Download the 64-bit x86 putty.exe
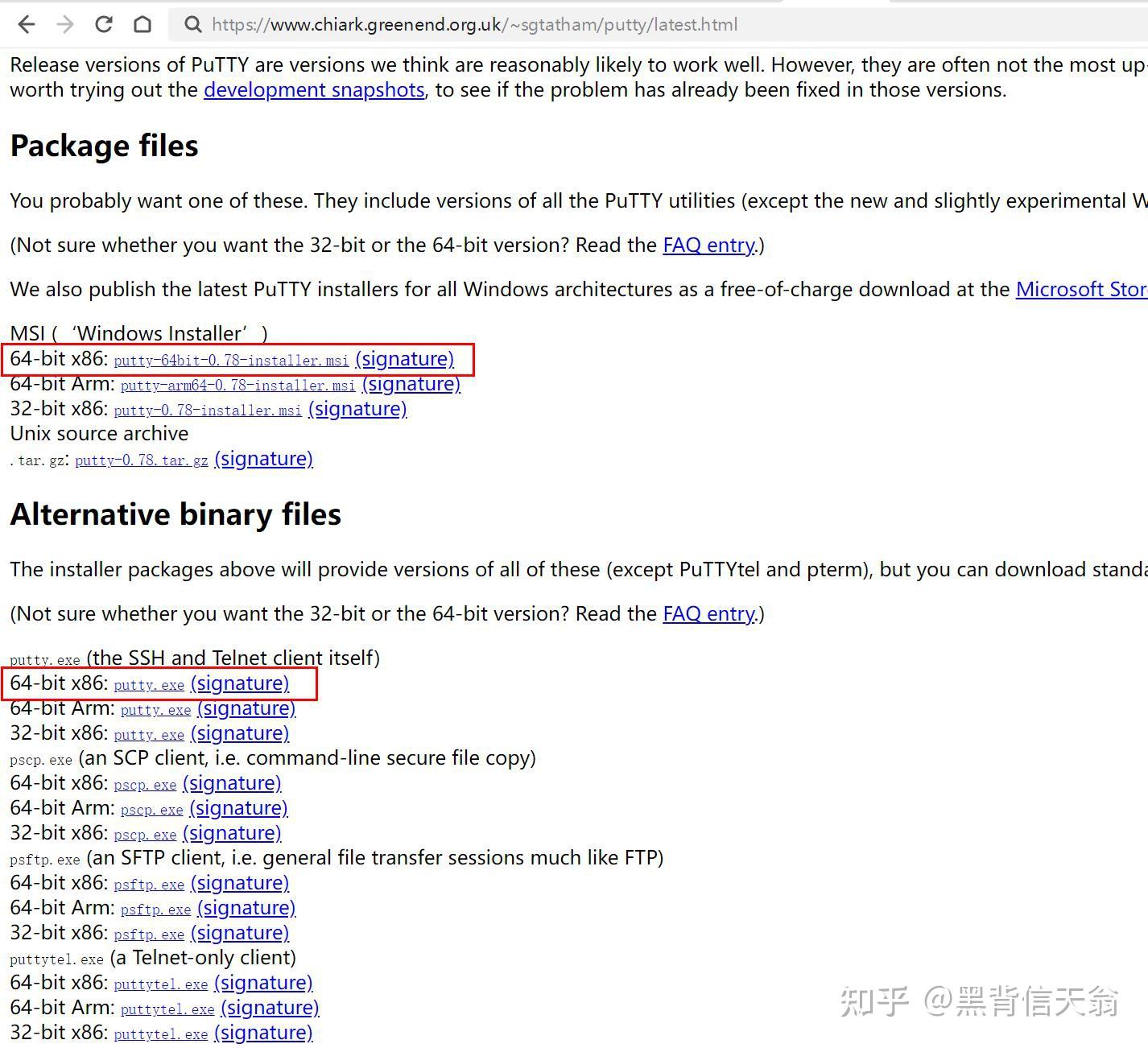The height and width of the screenshot is (1048, 1148). [149, 685]
